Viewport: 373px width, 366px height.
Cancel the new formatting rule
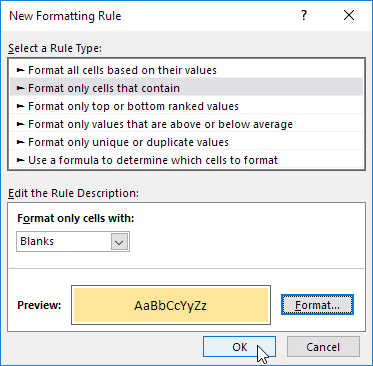click(323, 347)
